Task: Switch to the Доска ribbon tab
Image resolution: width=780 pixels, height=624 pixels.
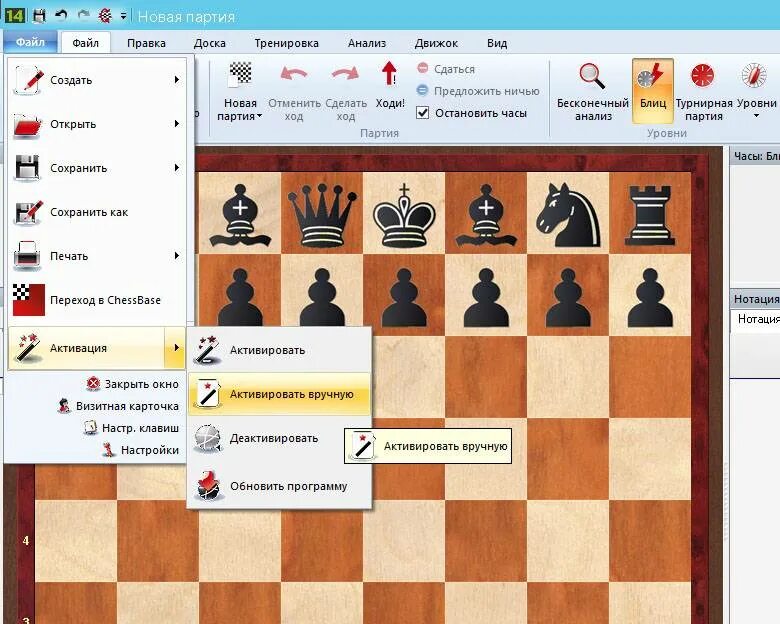Action: [209, 43]
